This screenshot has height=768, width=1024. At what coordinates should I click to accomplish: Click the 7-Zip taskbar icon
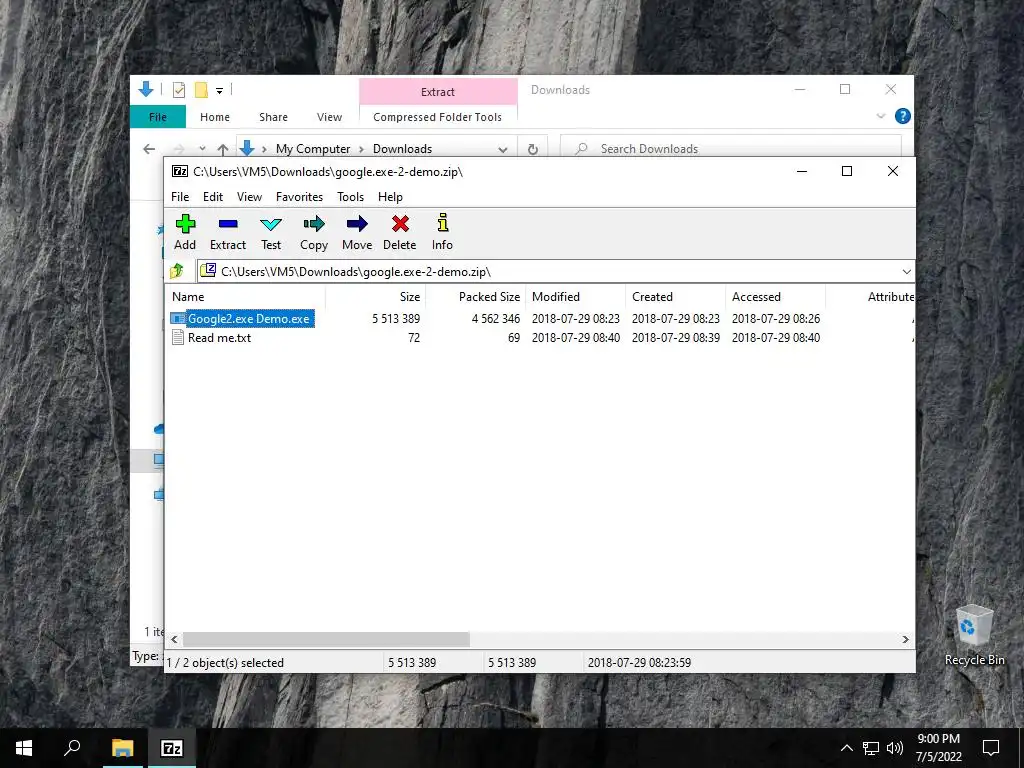pos(172,748)
